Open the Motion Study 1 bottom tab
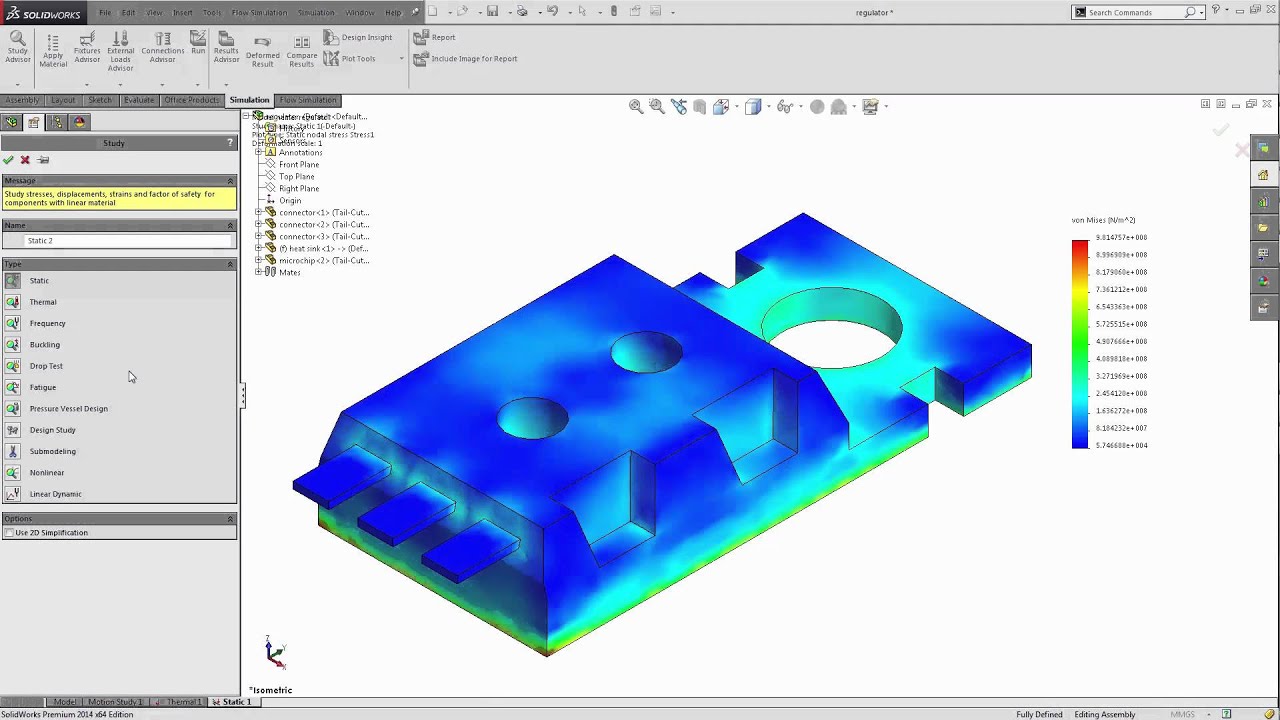 tap(115, 702)
